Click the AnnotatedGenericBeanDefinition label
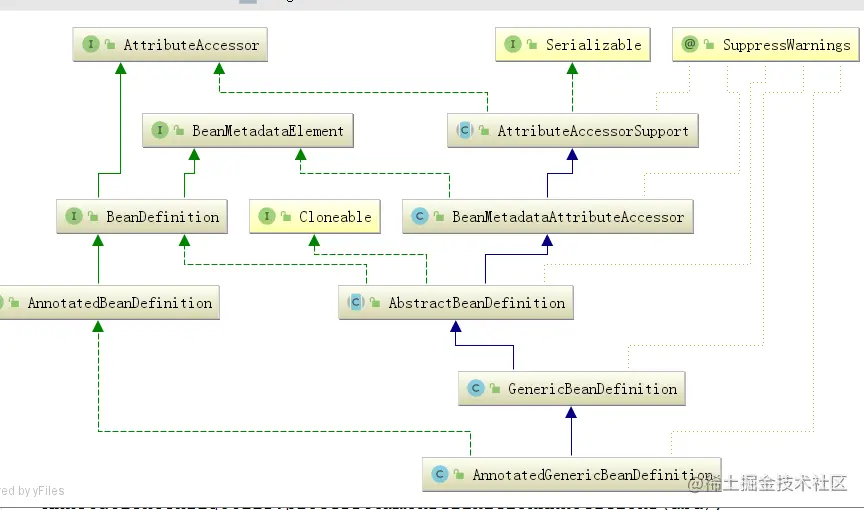The image size is (864, 510). [x=592, y=475]
